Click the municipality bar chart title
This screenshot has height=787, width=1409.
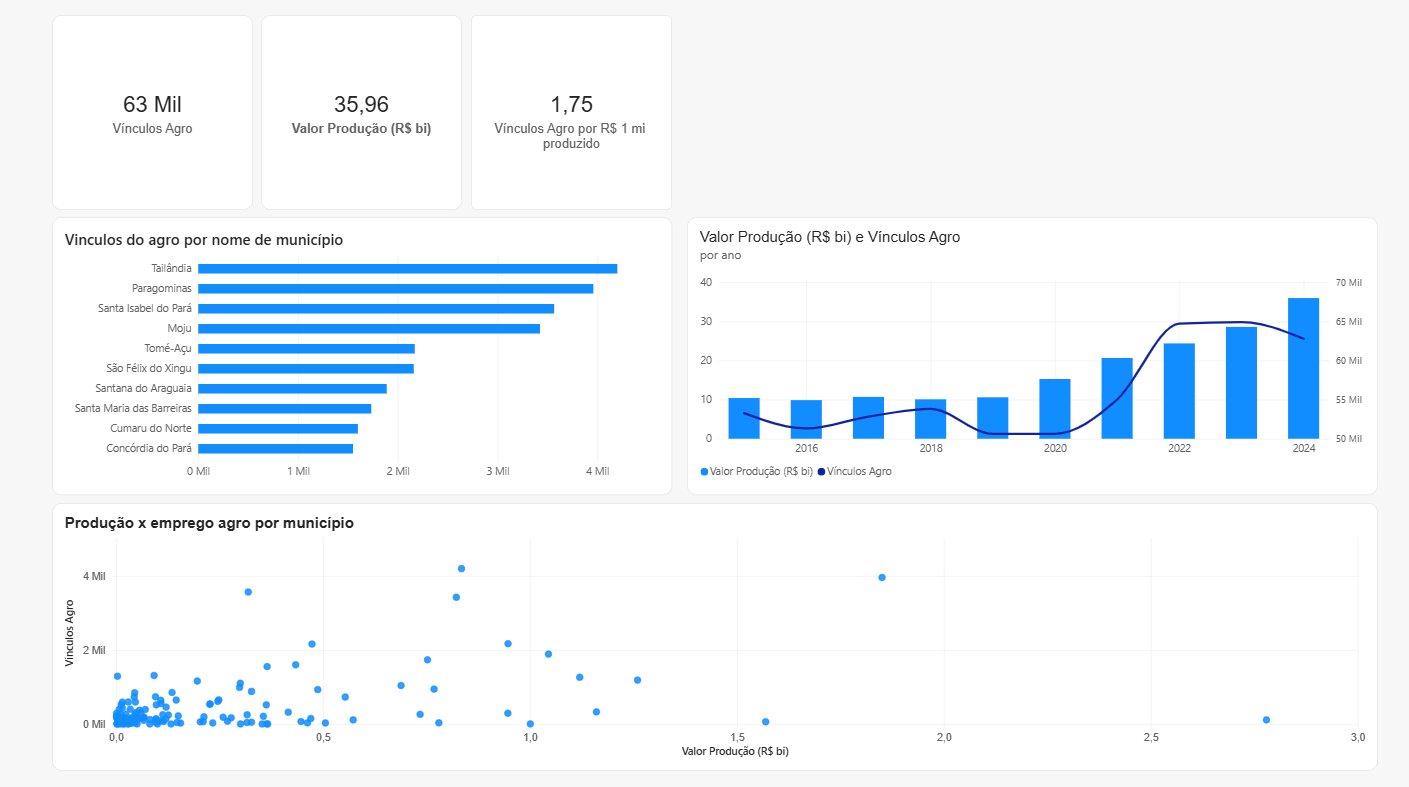(x=204, y=240)
